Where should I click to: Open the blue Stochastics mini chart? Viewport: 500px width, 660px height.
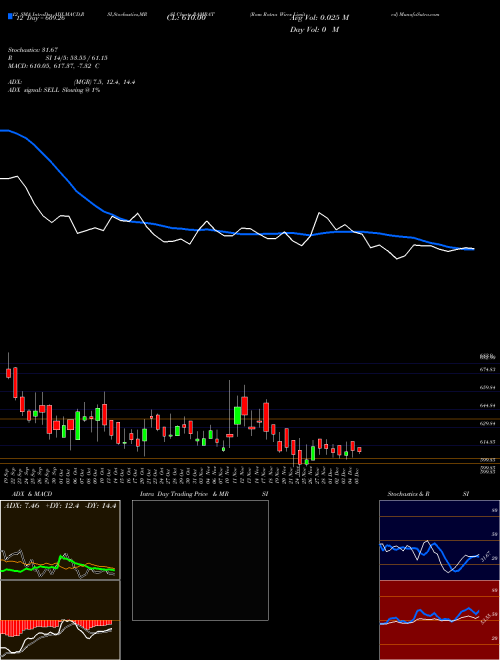439,540
